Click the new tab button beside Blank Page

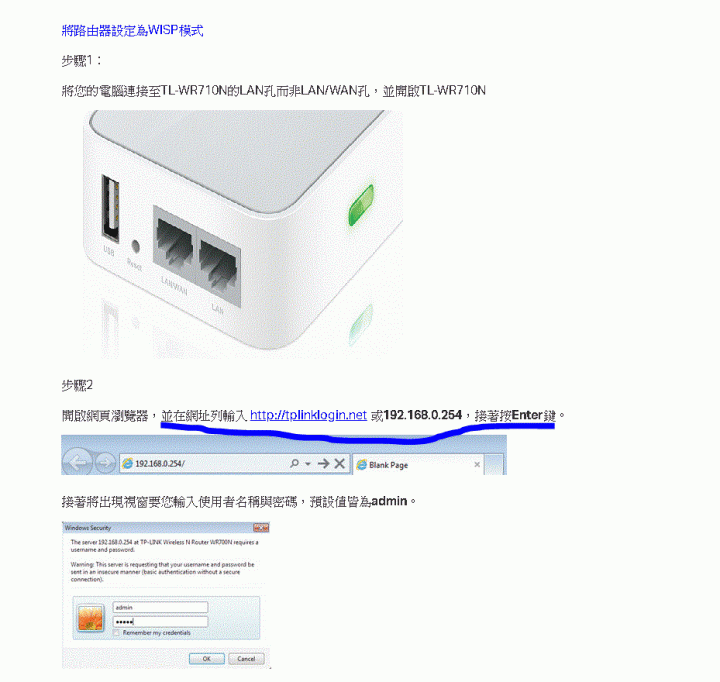[493, 465]
